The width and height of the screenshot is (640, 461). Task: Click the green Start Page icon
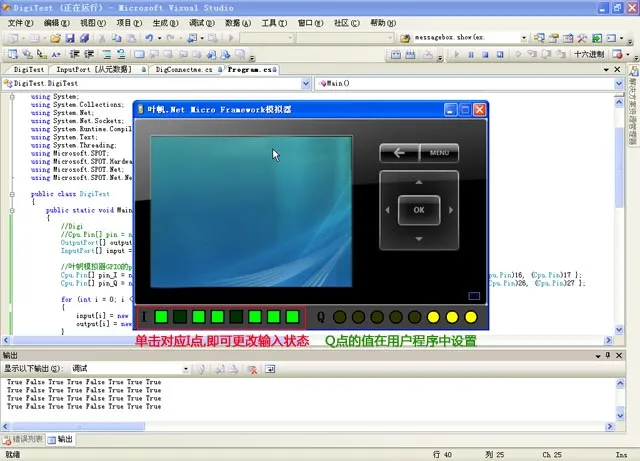coord(597,38)
